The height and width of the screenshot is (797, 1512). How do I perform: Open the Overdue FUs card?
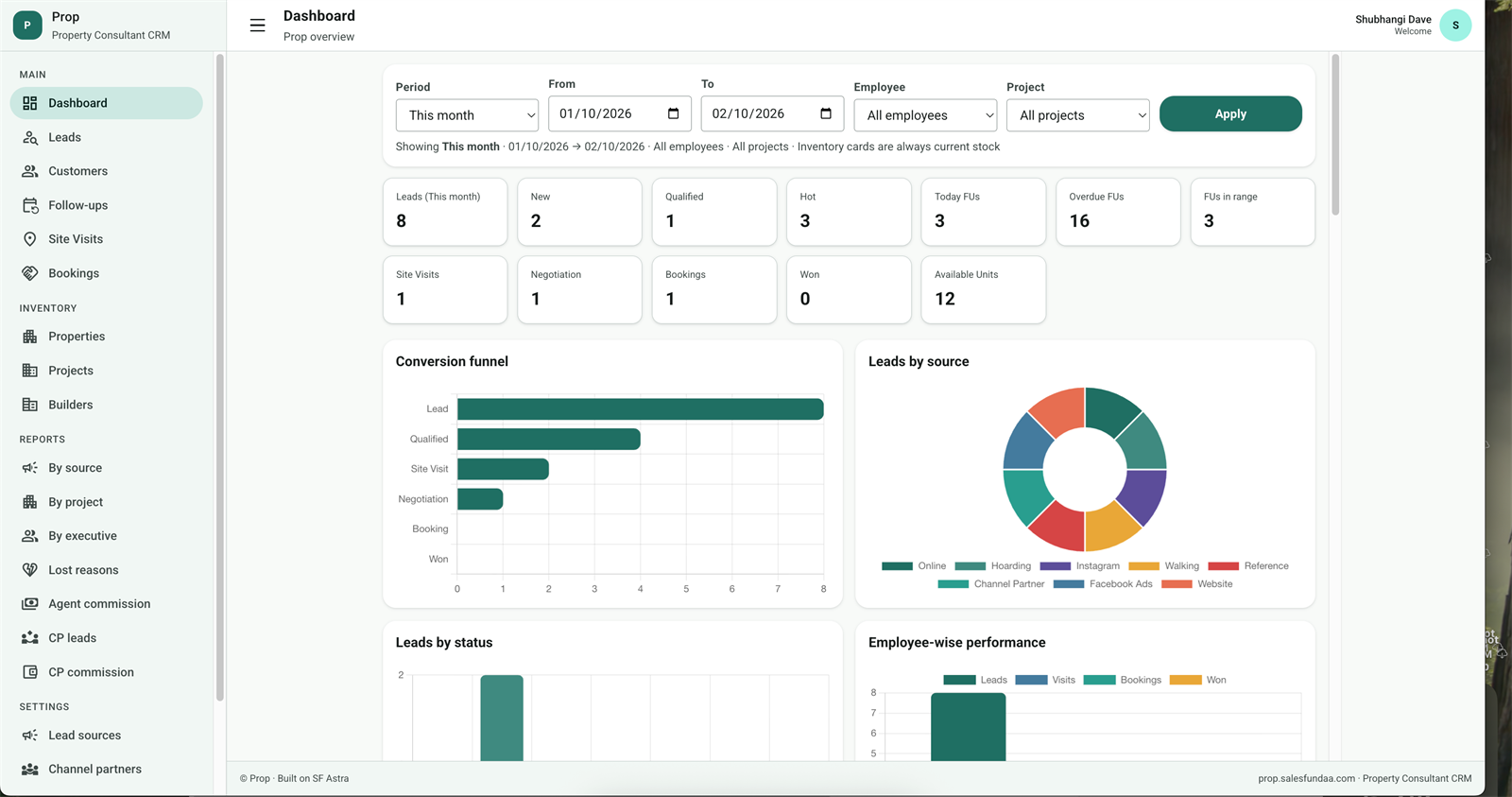tap(1118, 212)
